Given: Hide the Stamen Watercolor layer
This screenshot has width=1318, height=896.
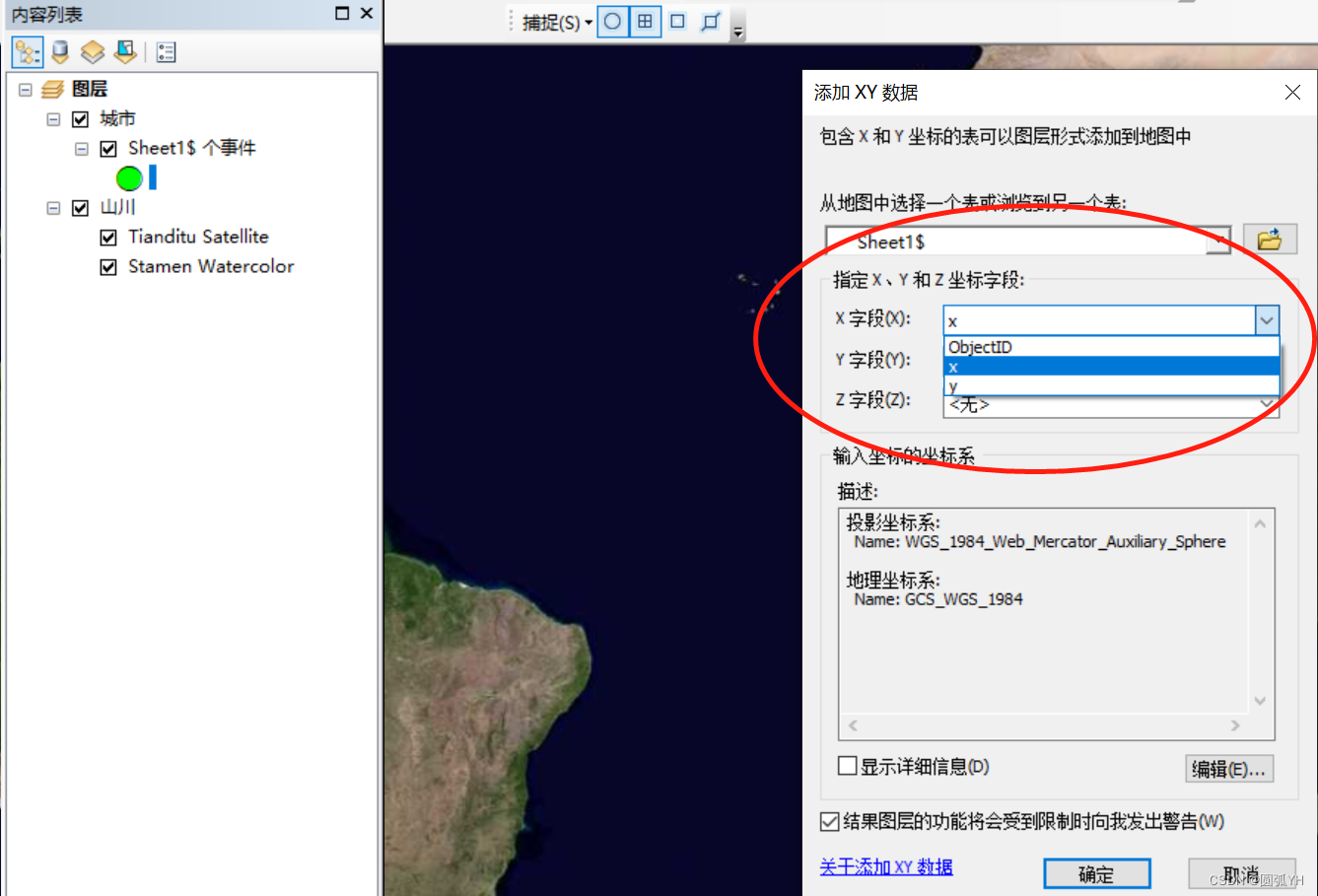Looking at the screenshot, I should [x=108, y=266].
